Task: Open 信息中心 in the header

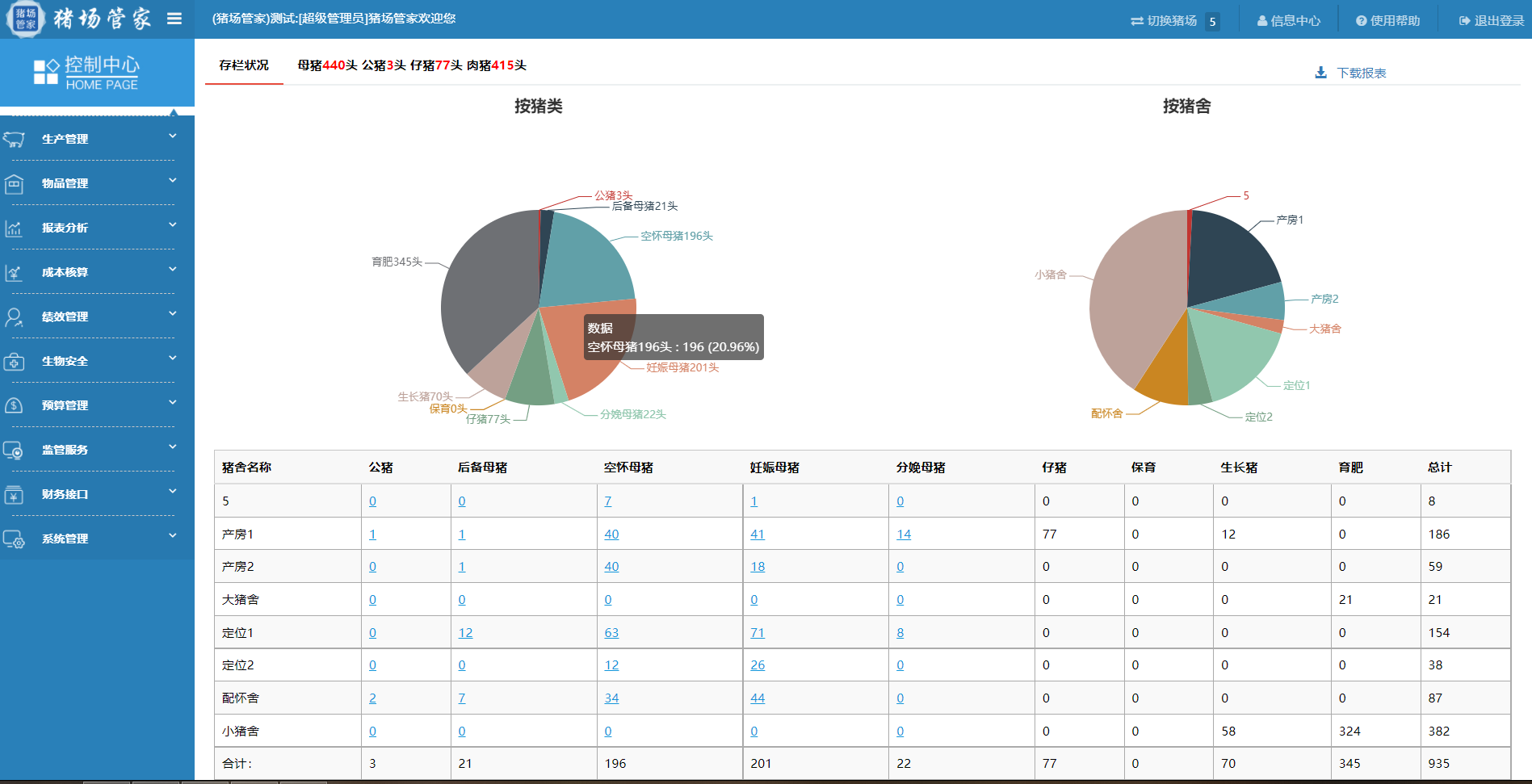Action: pyautogui.click(x=1289, y=21)
